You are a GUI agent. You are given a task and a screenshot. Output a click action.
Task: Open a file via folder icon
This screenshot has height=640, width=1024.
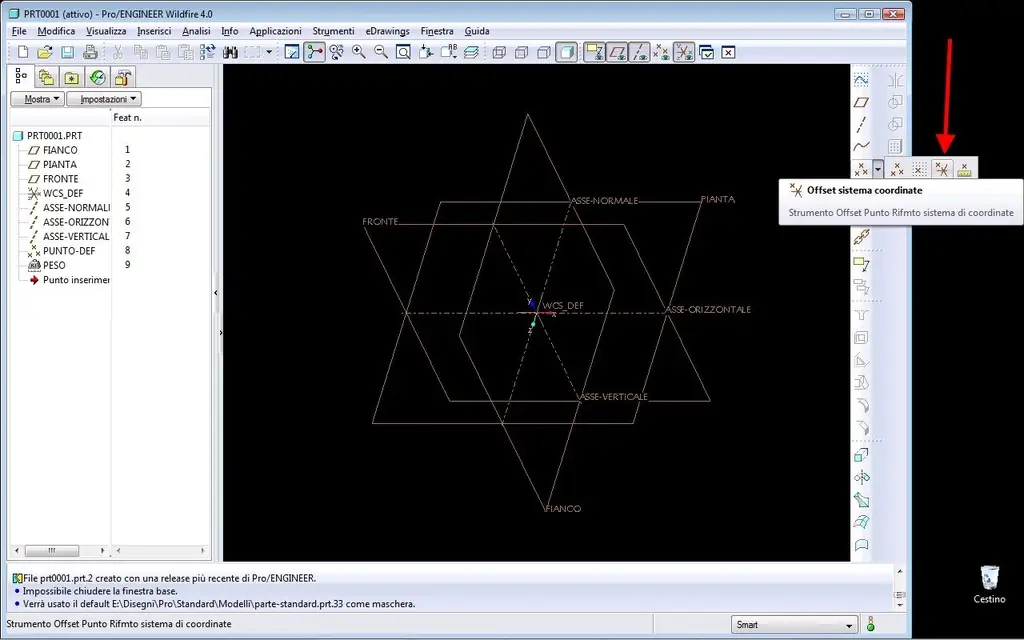tap(44, 52)
